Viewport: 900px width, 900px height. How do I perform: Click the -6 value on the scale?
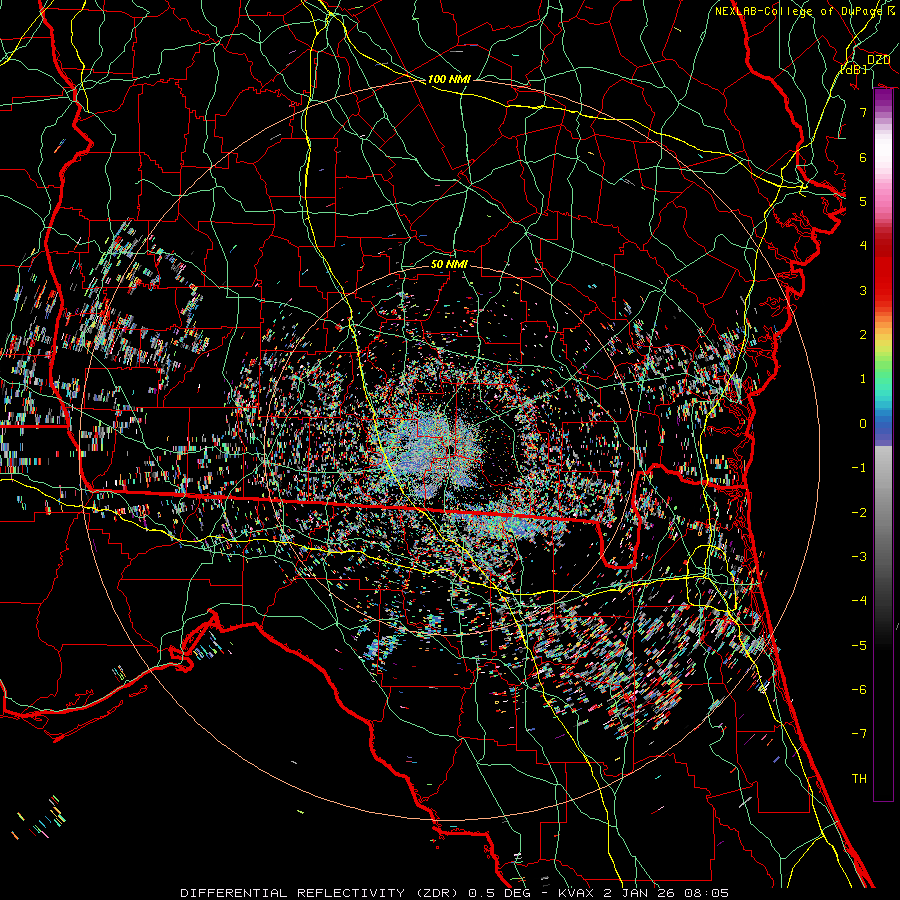(859, 690)
